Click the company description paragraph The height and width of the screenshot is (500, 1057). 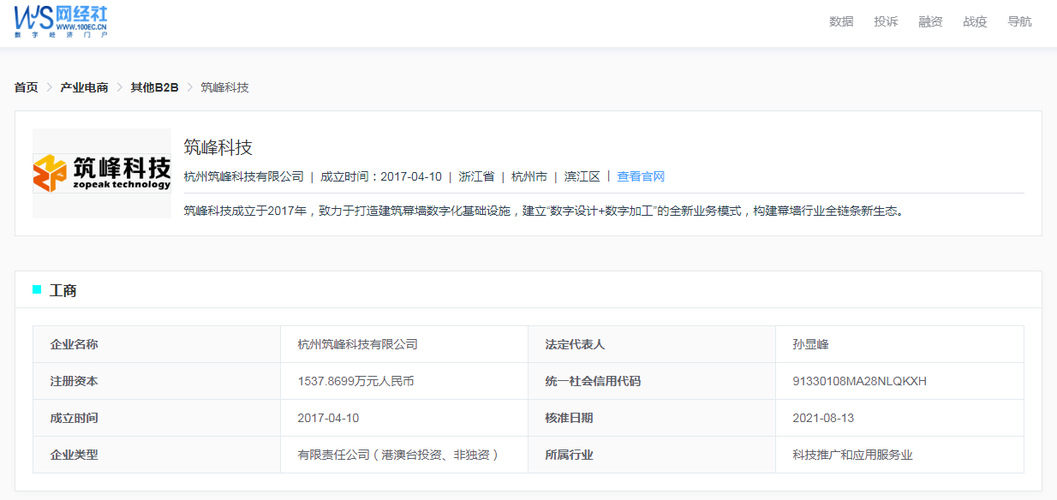pos(543,210)
